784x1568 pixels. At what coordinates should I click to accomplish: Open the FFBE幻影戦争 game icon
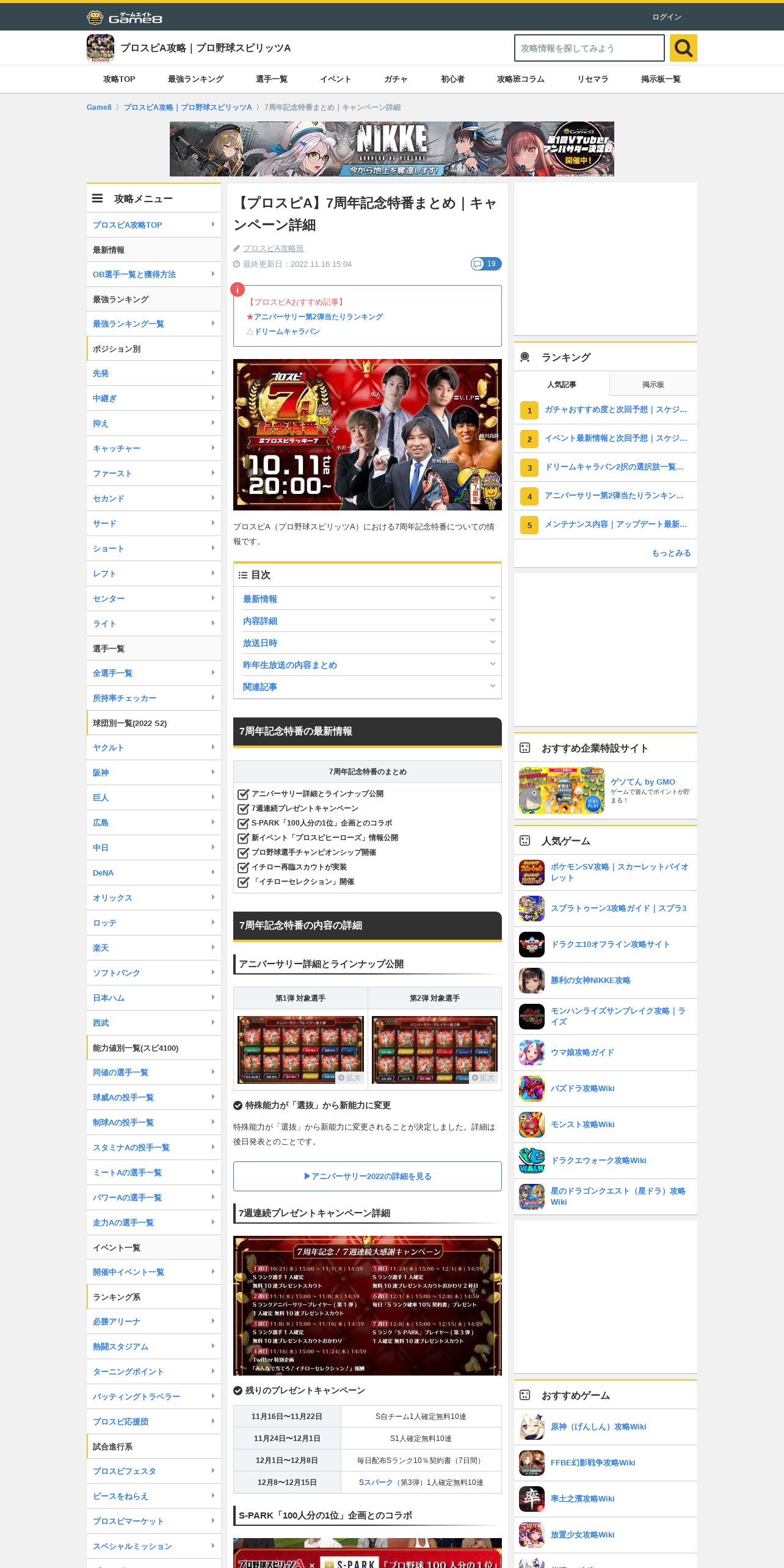[x=531, y=1462]
